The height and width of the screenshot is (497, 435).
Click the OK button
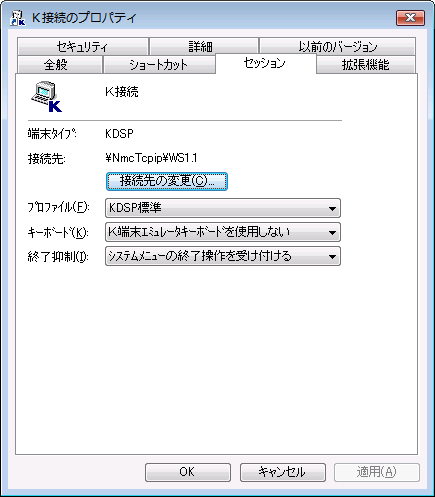pyautogui.click(x=188, y=472)
